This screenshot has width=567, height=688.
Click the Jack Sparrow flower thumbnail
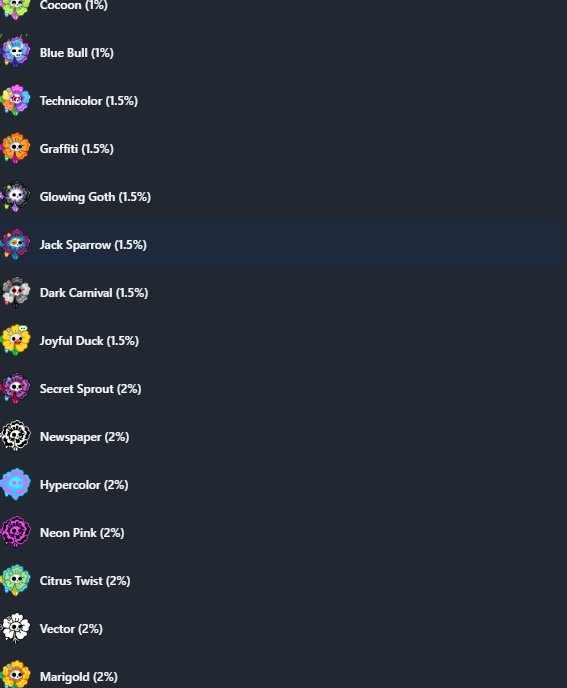coord(16,244)
